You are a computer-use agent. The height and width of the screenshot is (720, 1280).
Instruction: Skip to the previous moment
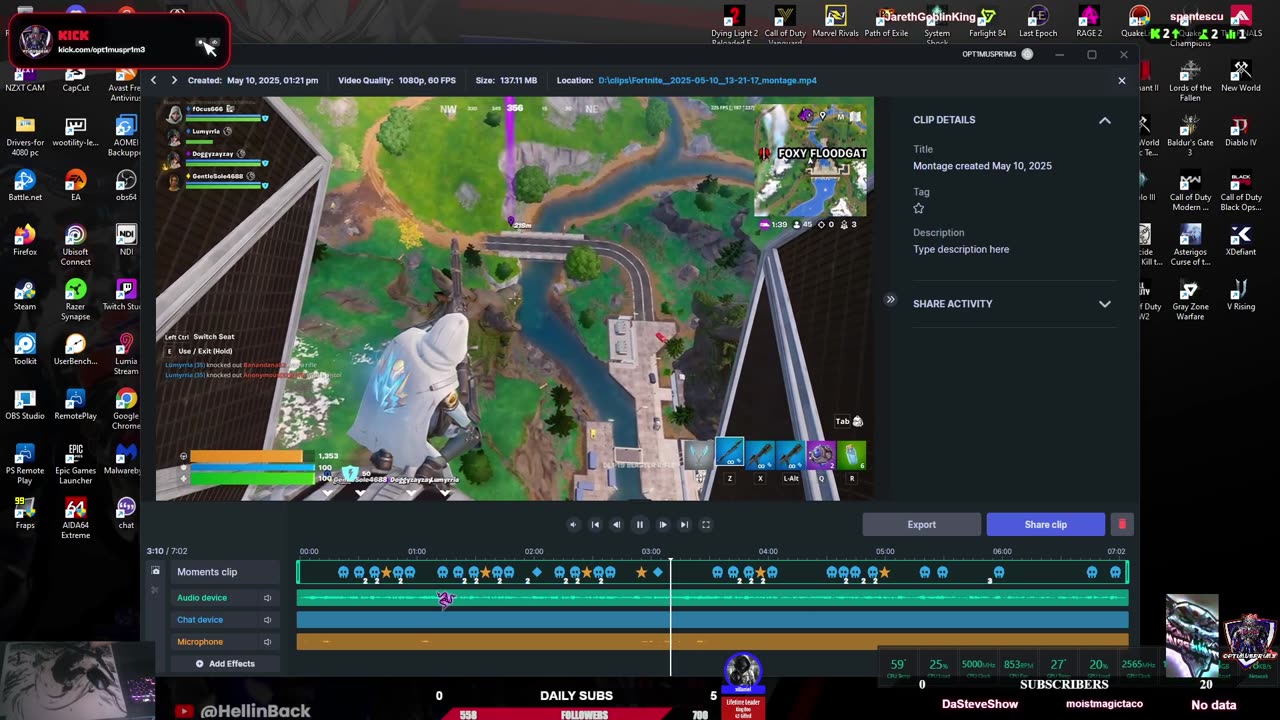tap(595, 524)
